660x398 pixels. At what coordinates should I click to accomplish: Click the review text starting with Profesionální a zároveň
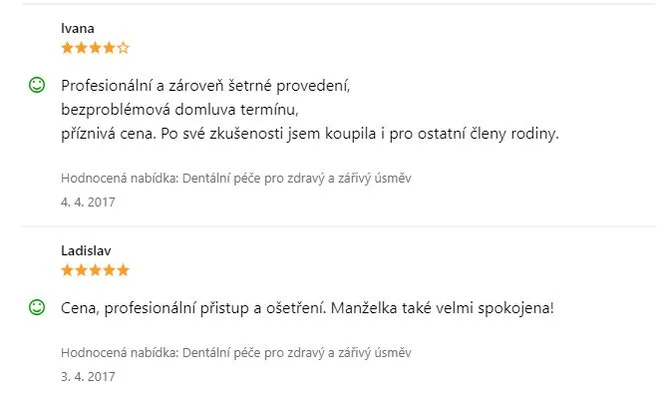(x=310, y=110)
